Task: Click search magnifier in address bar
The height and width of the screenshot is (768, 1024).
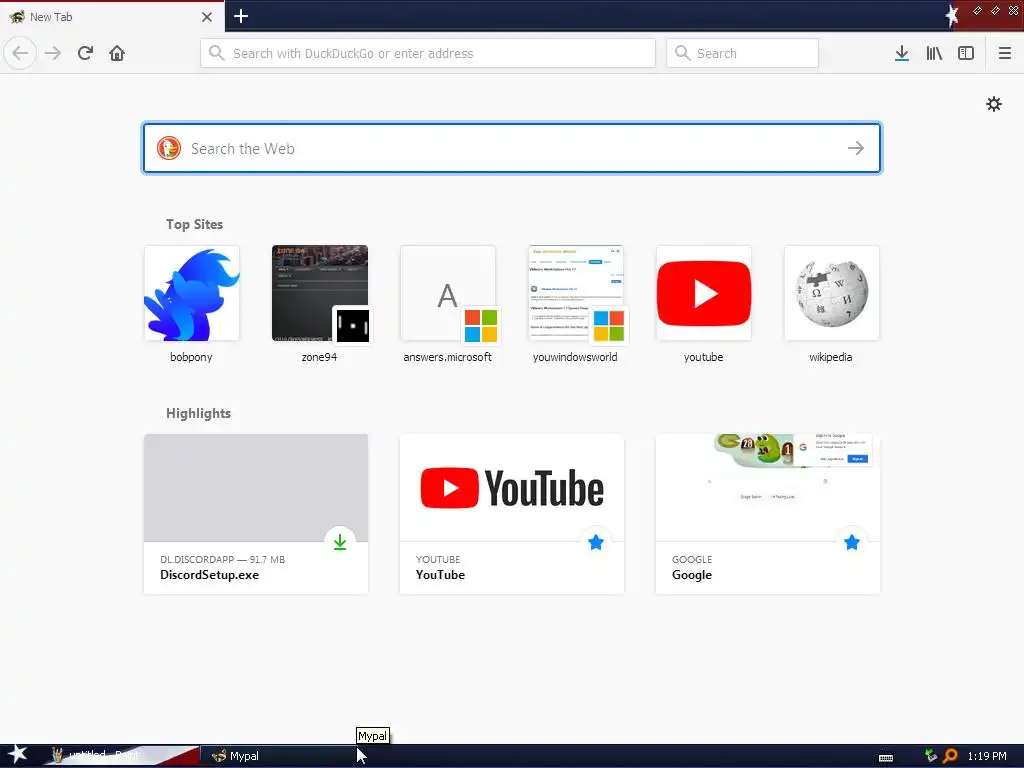Action: click(216, 53)
